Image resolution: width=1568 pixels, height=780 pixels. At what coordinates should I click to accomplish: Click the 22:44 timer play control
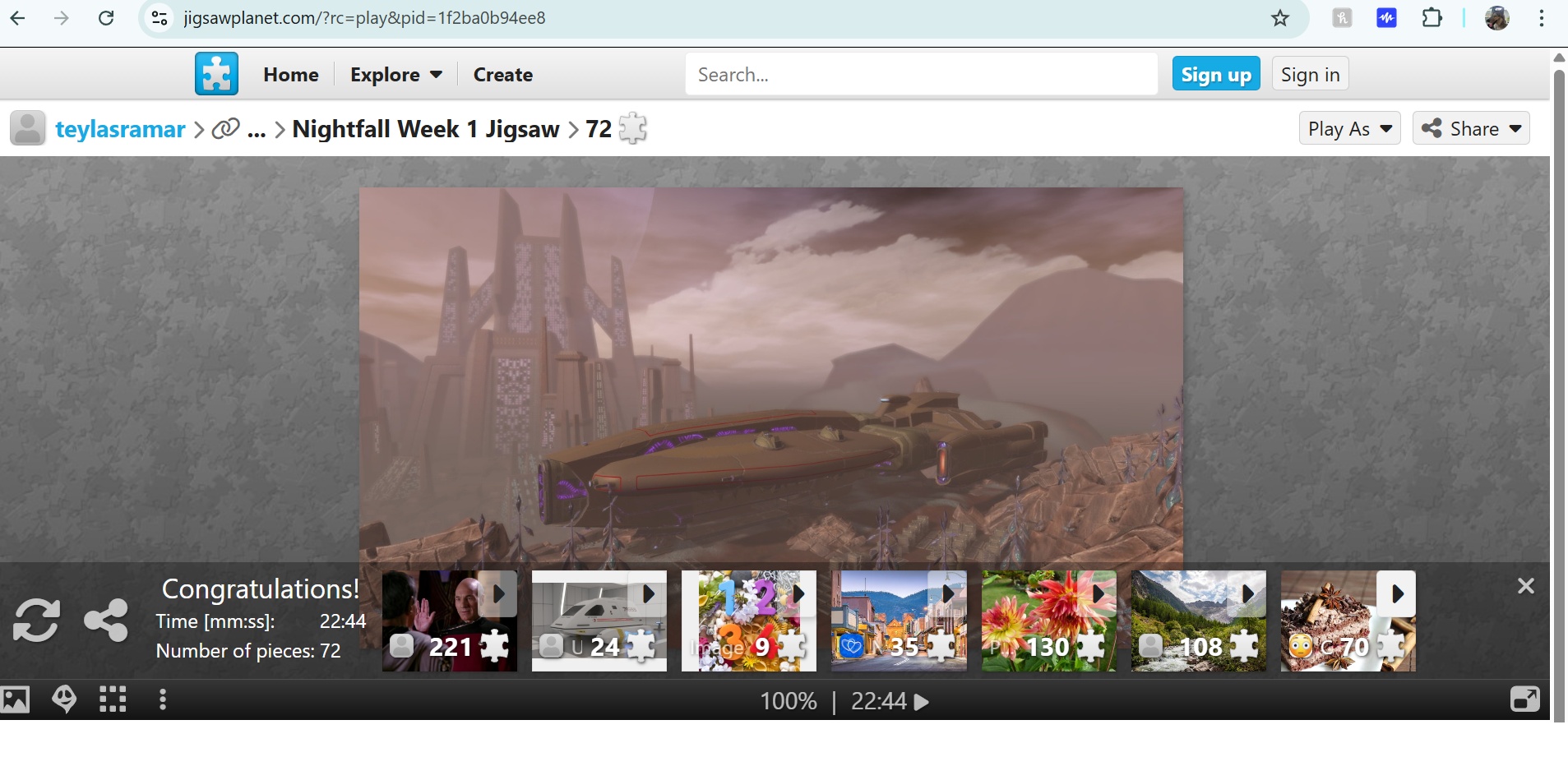click(x=890, y=701)
